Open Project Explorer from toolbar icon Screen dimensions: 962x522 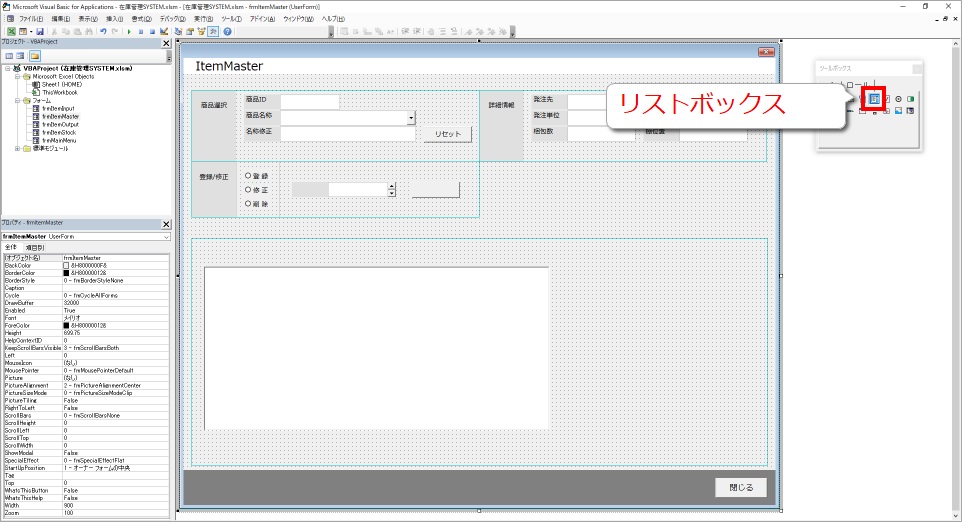[x=179, y=31]
